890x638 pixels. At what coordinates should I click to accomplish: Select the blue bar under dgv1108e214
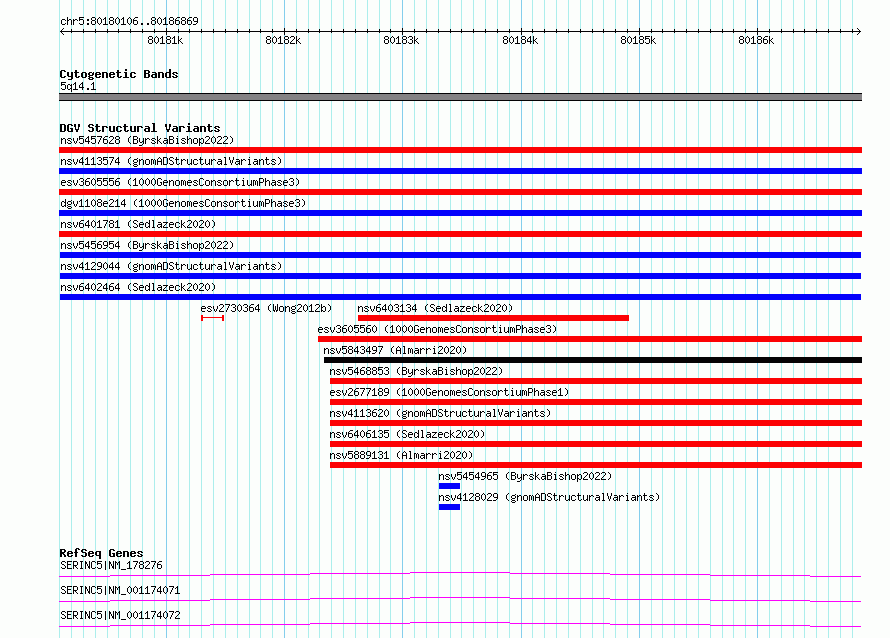460,213
